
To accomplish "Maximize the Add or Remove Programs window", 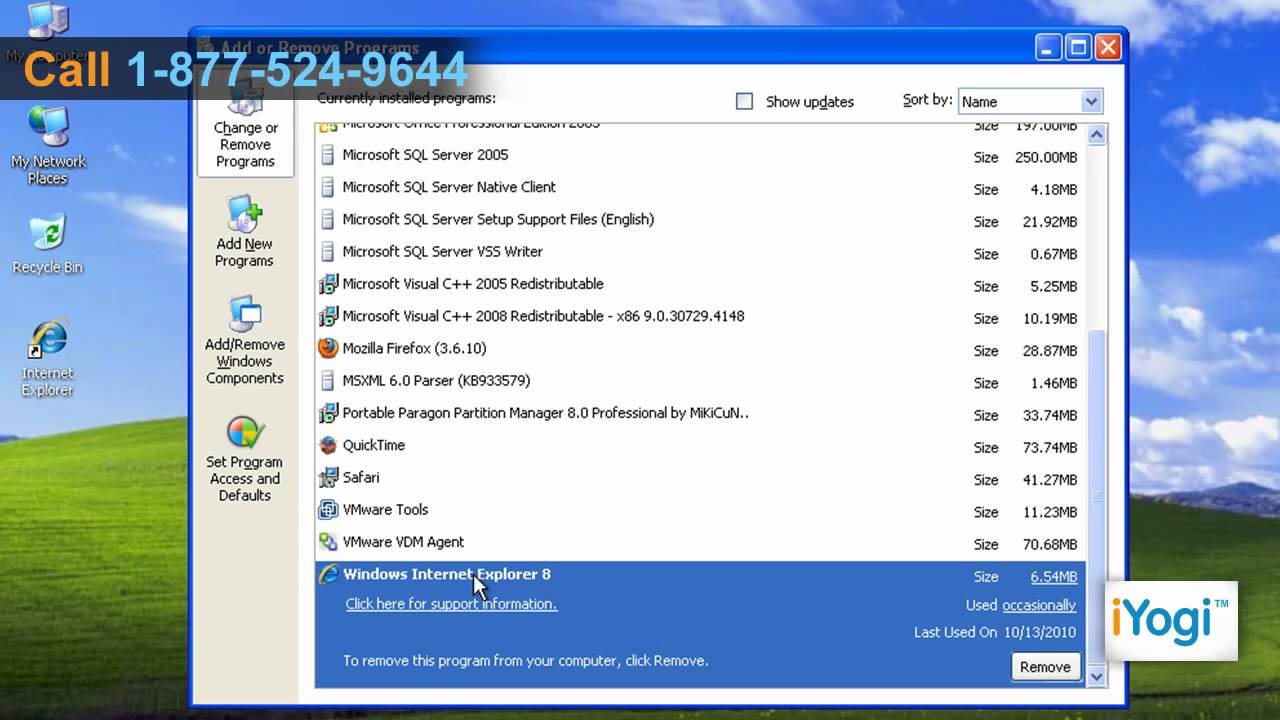I will tap(1078, 48).
